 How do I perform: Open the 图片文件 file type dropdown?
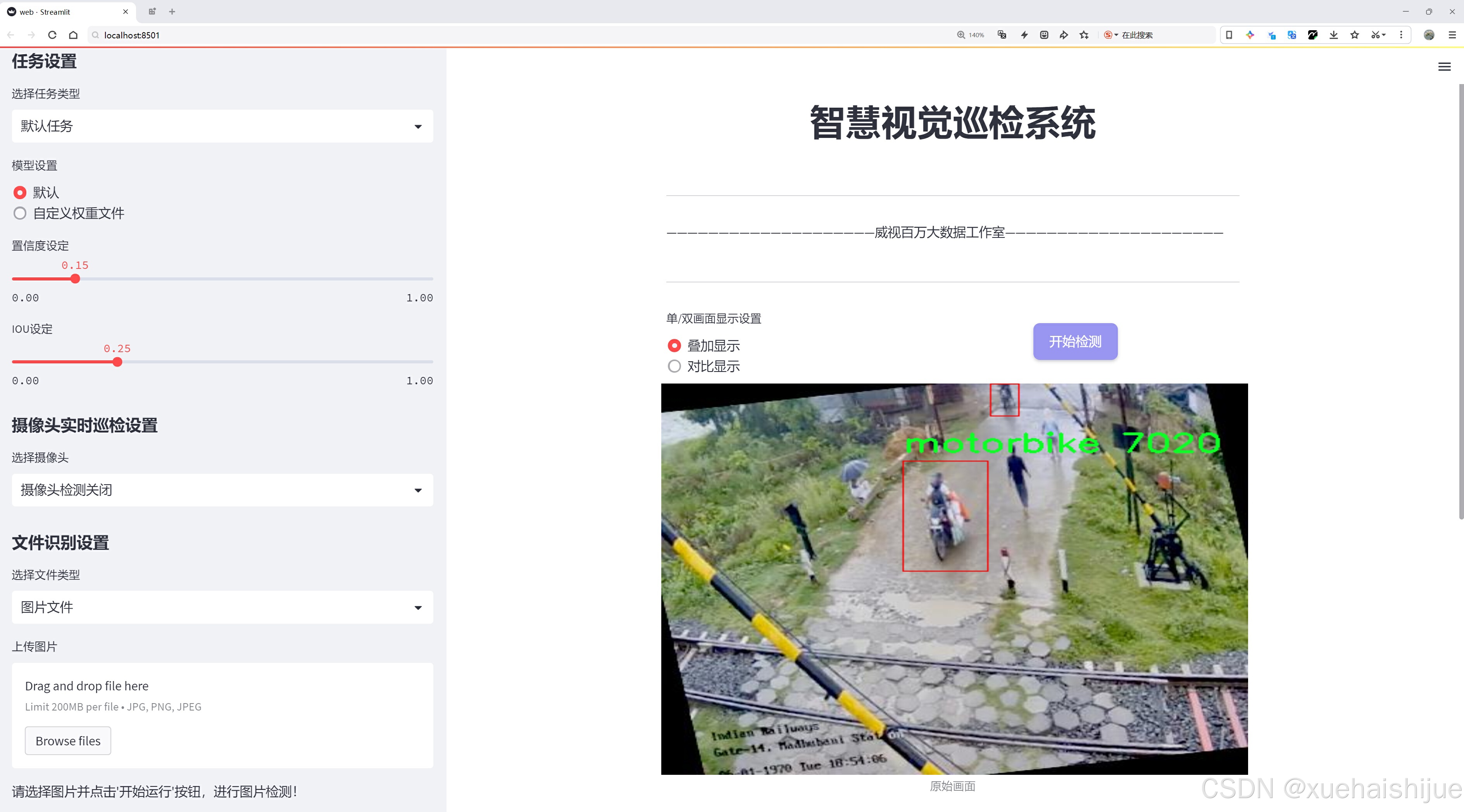pyautogui.click(x=222, y=607)
